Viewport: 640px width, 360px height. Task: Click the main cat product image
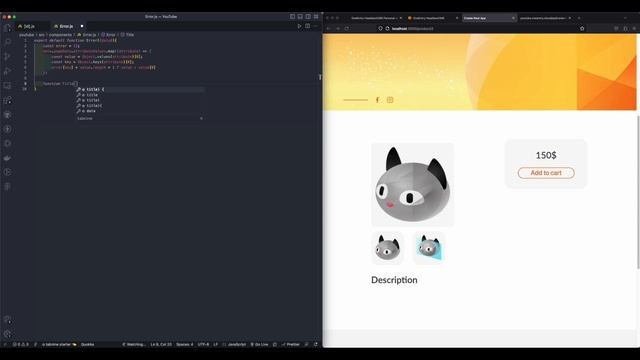[x=412, y=184]
